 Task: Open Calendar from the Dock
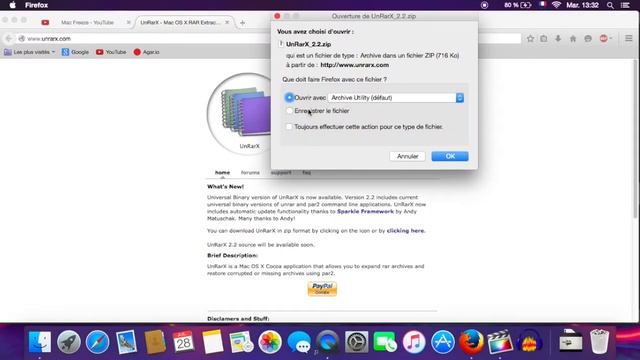(x=183, y=342)
